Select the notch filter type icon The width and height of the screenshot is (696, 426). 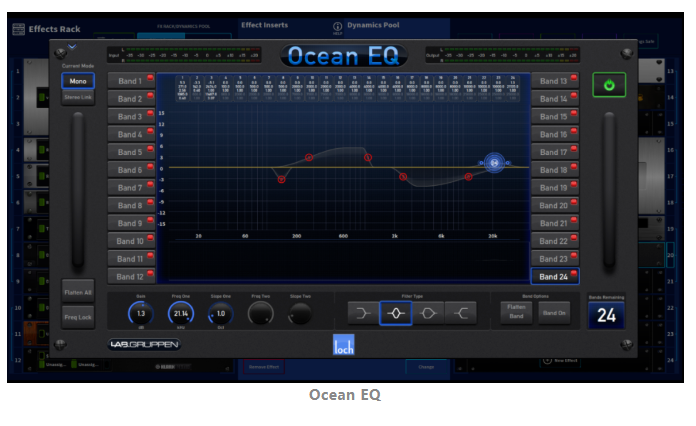tap(429, 313)
